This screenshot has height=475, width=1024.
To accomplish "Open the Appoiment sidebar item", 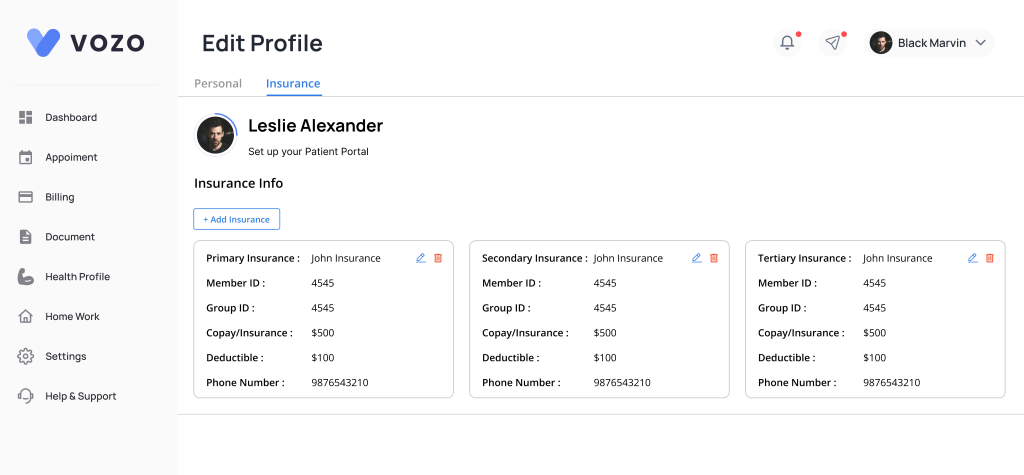I will point(70,158).
